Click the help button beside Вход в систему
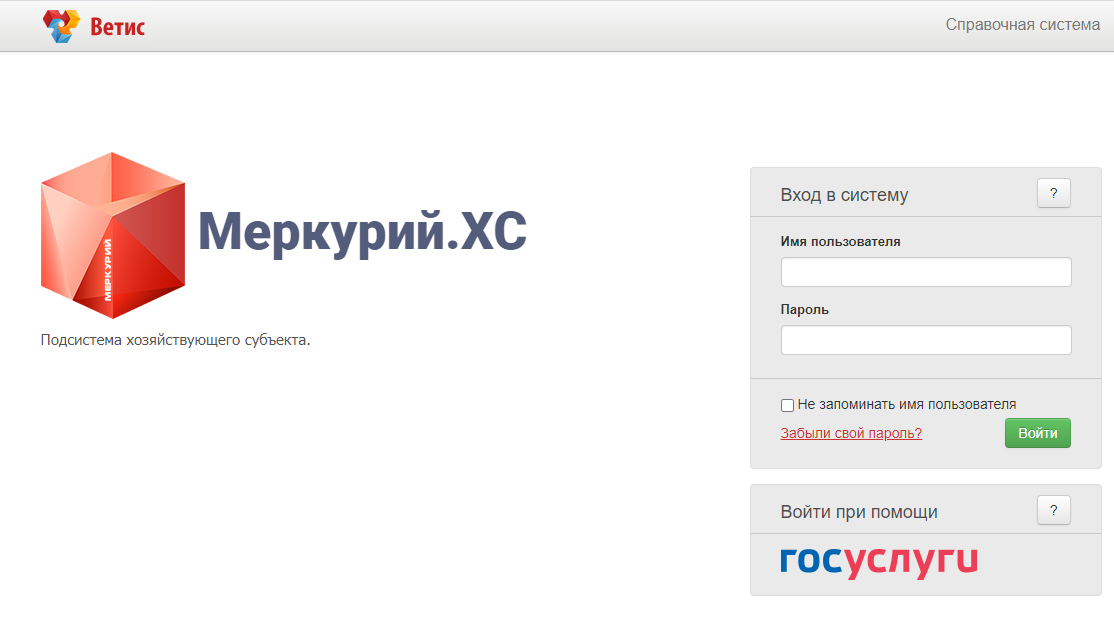Screen dimensions: 1114x618 point(1054,193)
